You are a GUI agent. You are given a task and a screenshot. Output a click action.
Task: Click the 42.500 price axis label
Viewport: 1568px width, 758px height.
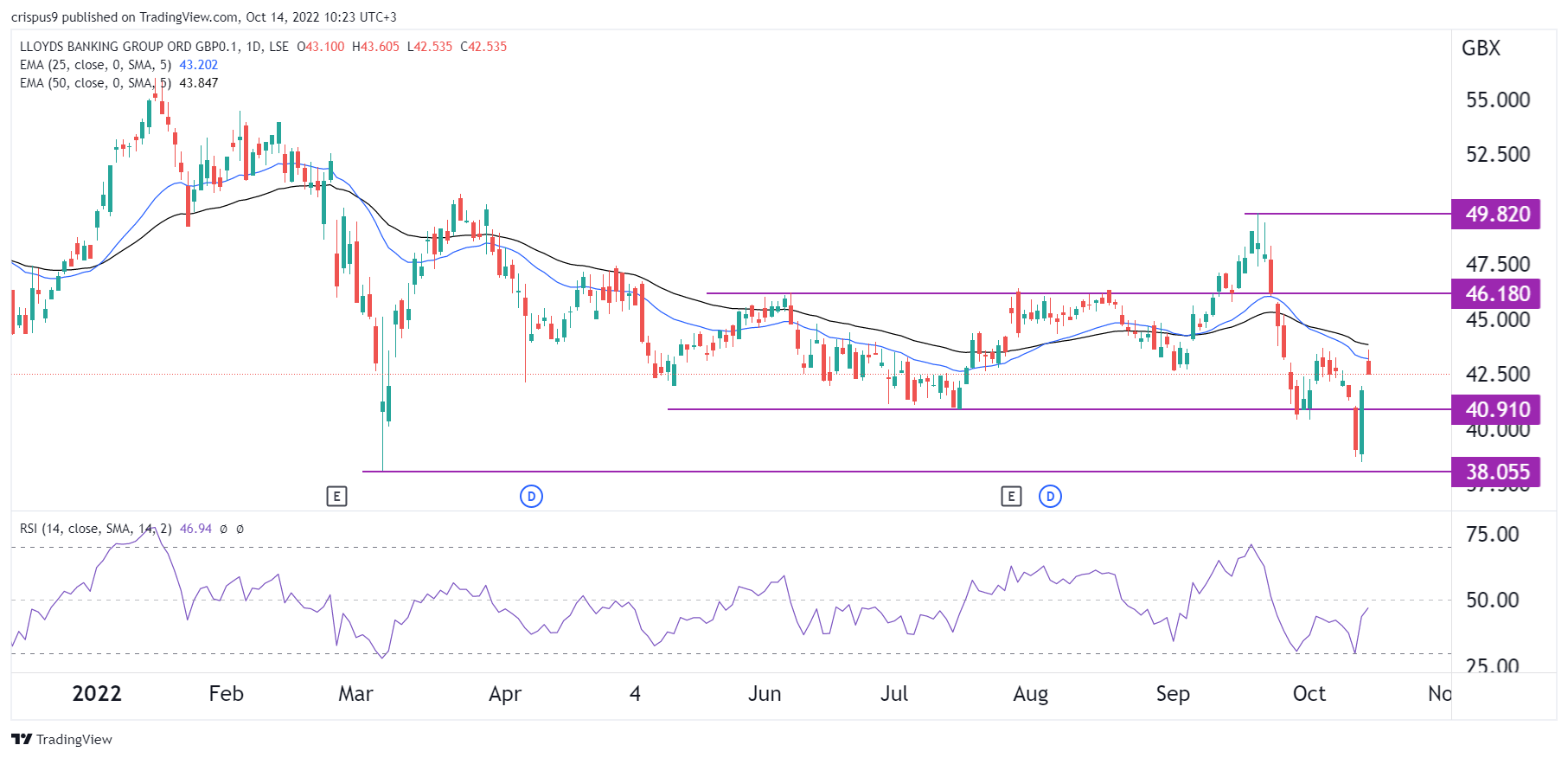coord(1498,375)
